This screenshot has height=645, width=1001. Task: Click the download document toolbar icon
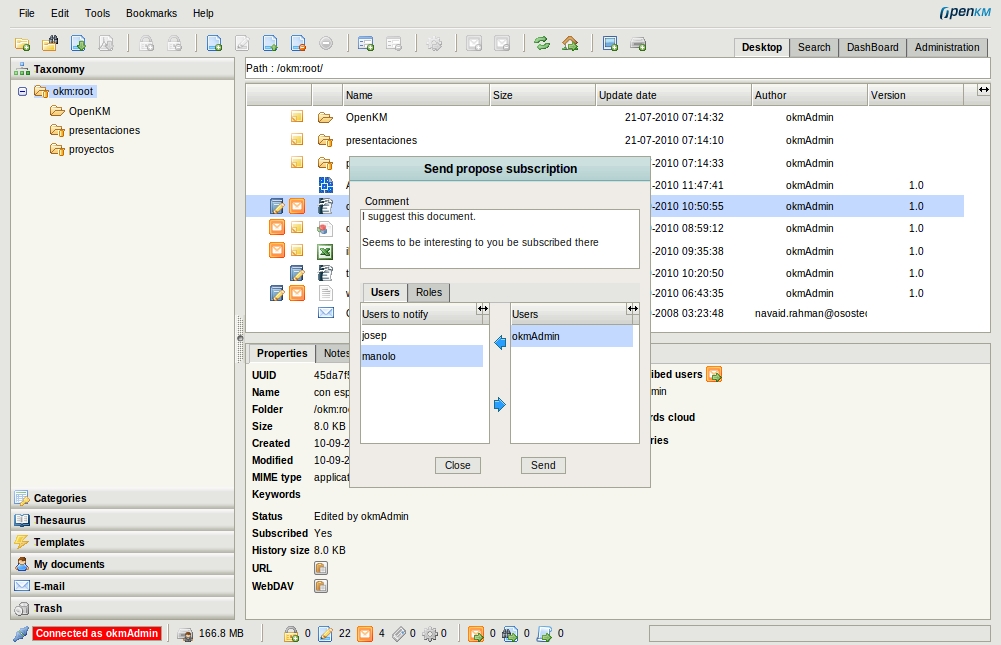click(78, 43)
